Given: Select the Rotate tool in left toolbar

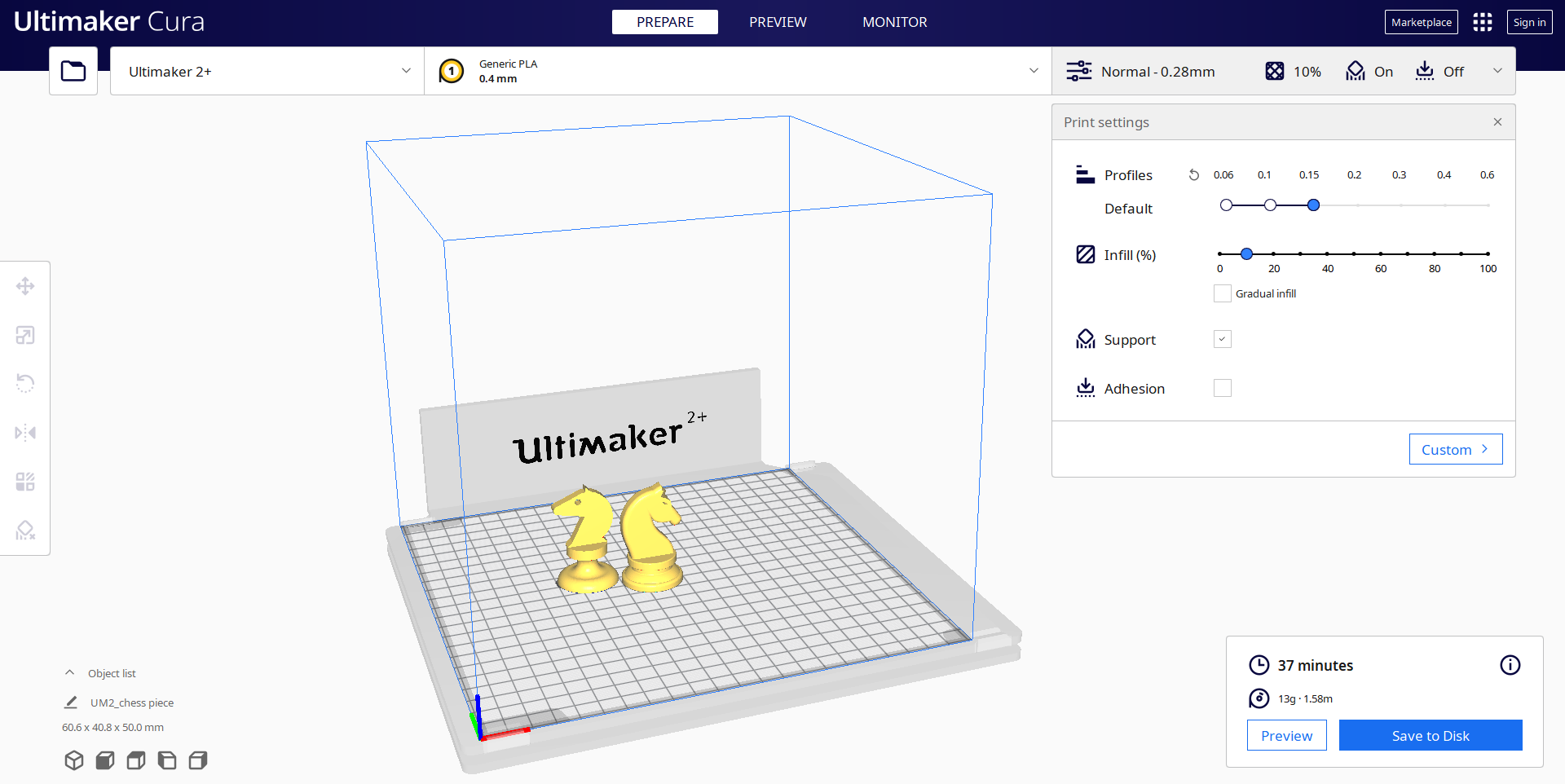Looking at the screenshot, I should point(25,383).
